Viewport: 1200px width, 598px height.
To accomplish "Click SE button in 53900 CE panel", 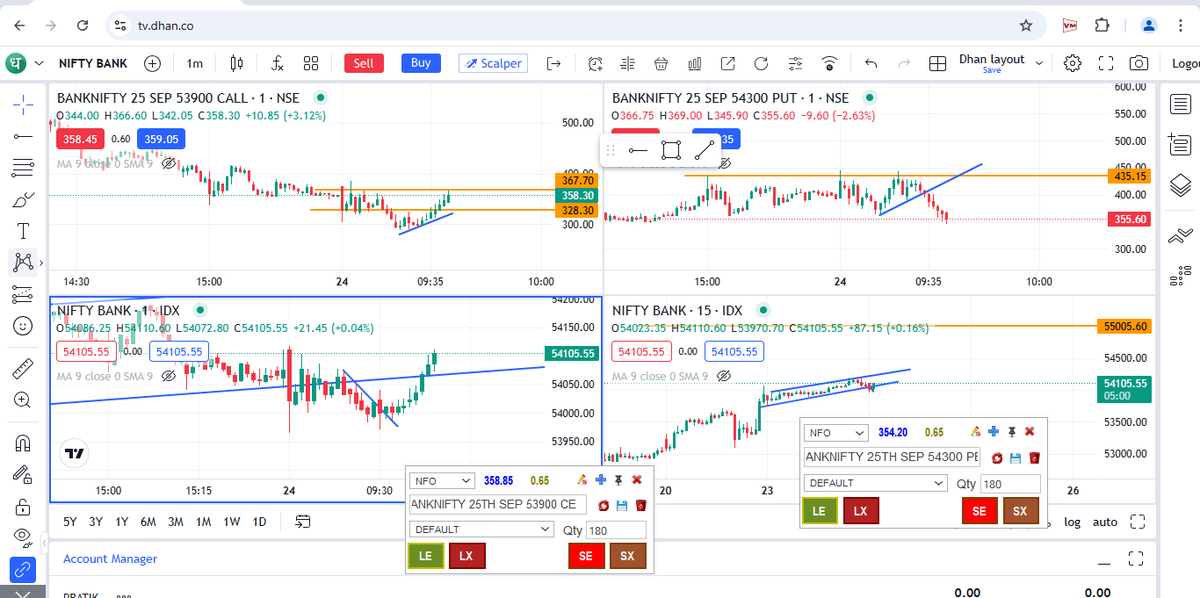I will click(x=586, y=557).
